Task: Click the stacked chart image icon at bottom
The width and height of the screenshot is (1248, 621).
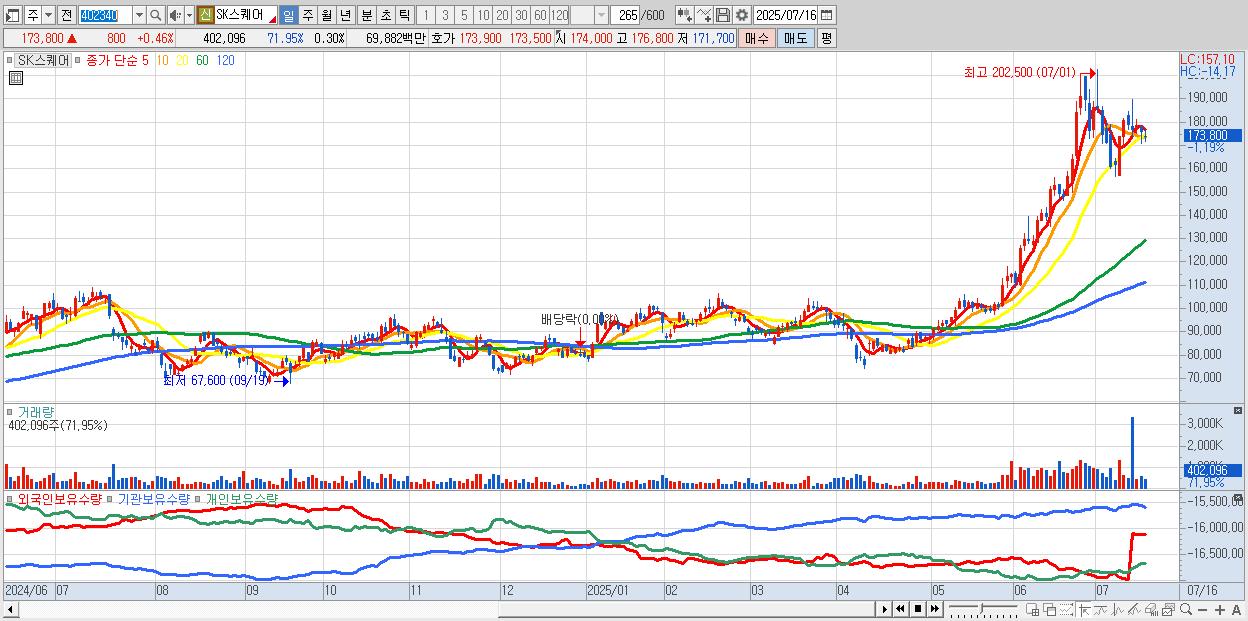Action: coord(1168,610)
